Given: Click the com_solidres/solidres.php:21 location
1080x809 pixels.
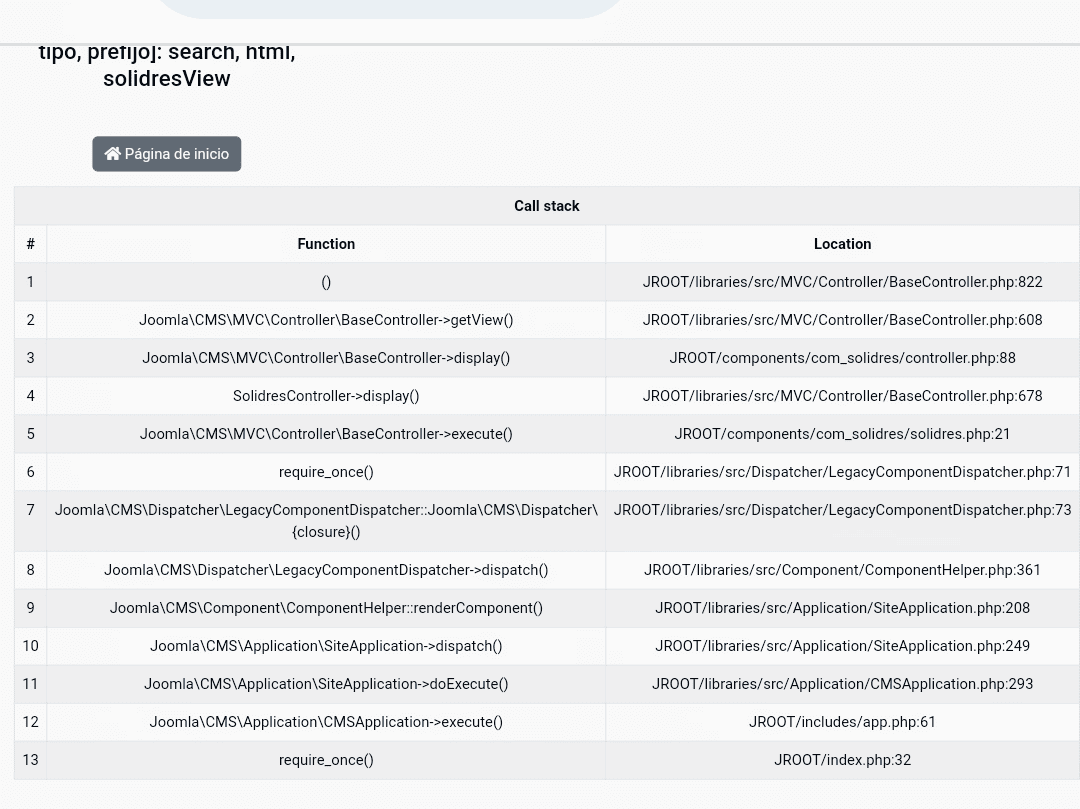Looking at the screenshot, I should (x=842, y=434).
